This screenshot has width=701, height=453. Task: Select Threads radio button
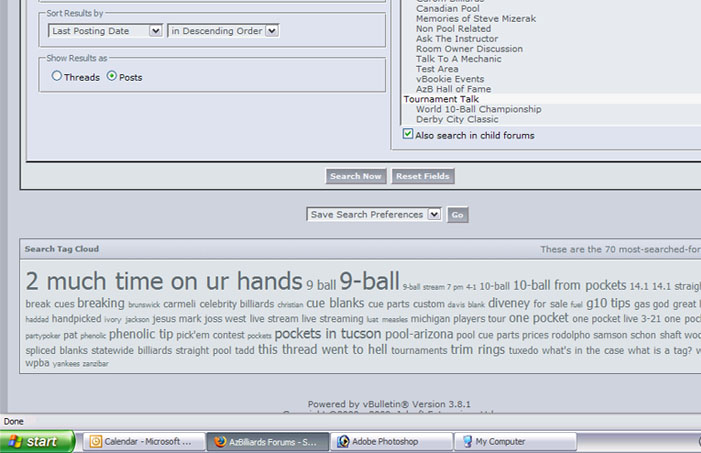[x=56, y=76]
